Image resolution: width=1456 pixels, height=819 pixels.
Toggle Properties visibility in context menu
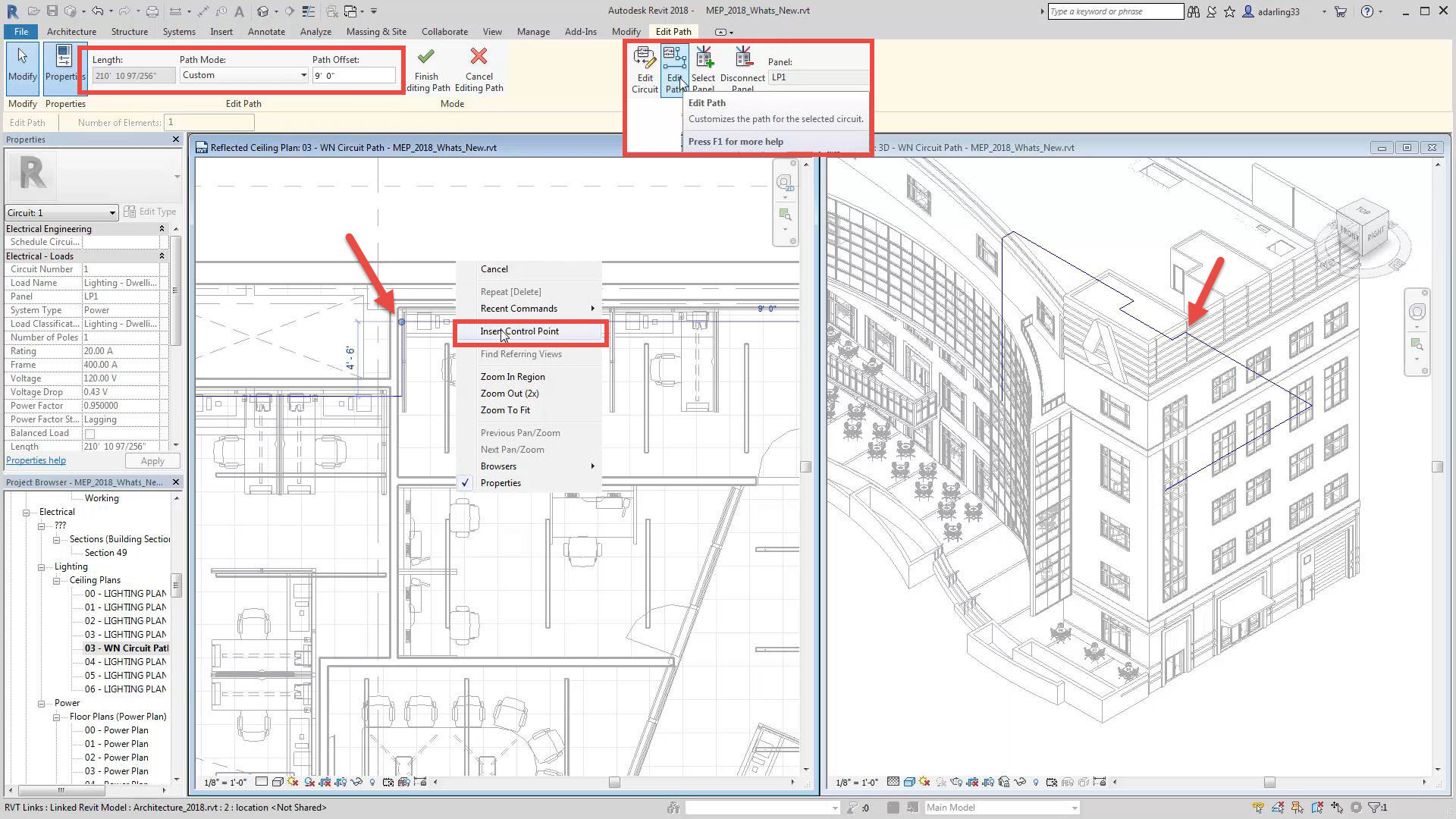[500, 482]
